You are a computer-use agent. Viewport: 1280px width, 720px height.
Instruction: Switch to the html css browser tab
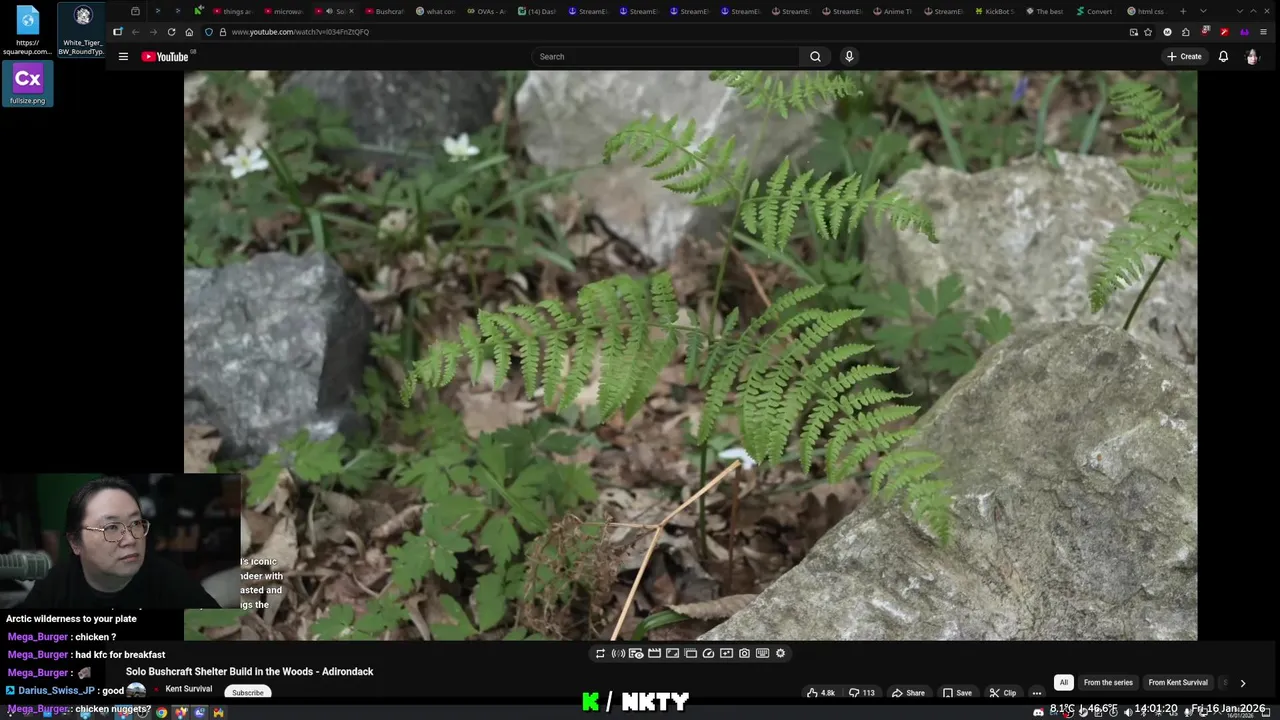1146,11
